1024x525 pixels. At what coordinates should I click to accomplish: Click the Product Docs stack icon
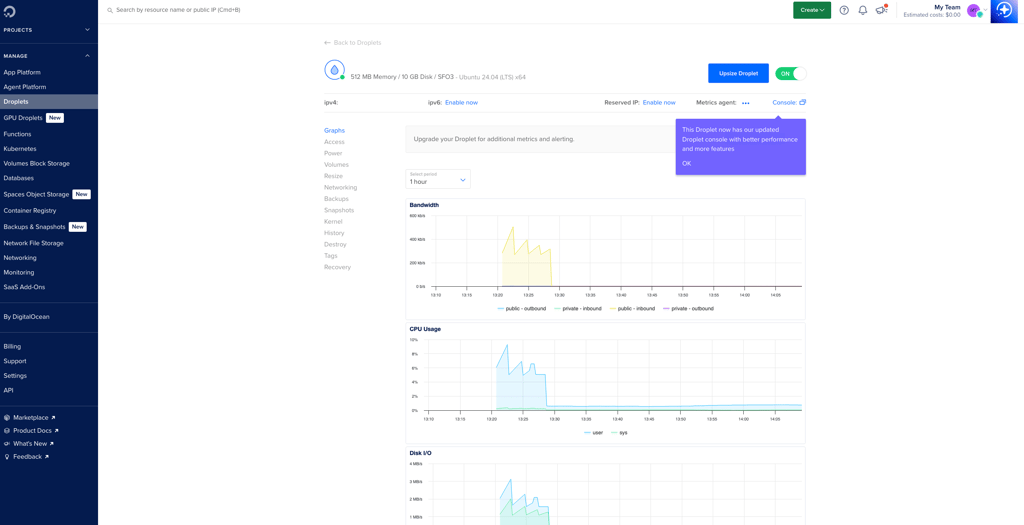tap(7, 431)
